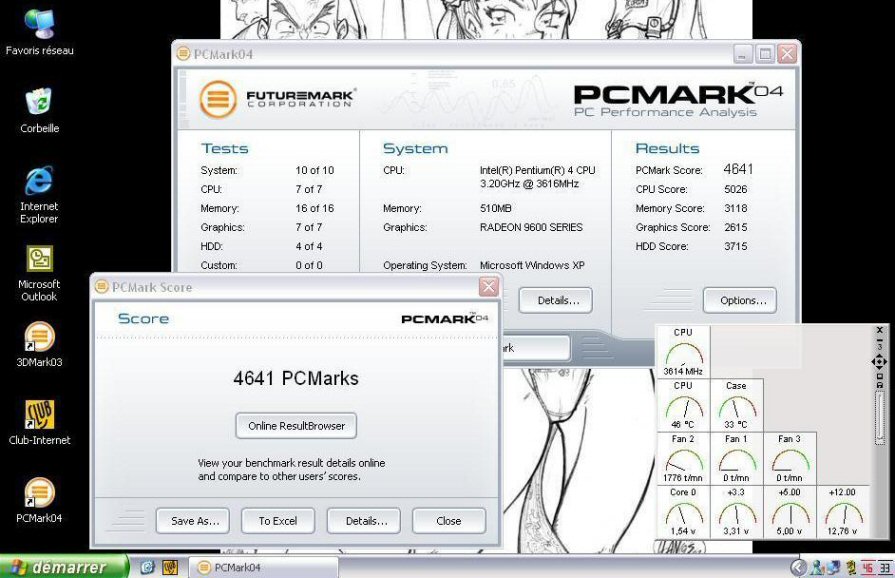This screenshot has height=578, width=895.
Task: Click Online ResultBrowser button
Action: tap(296, 426)
